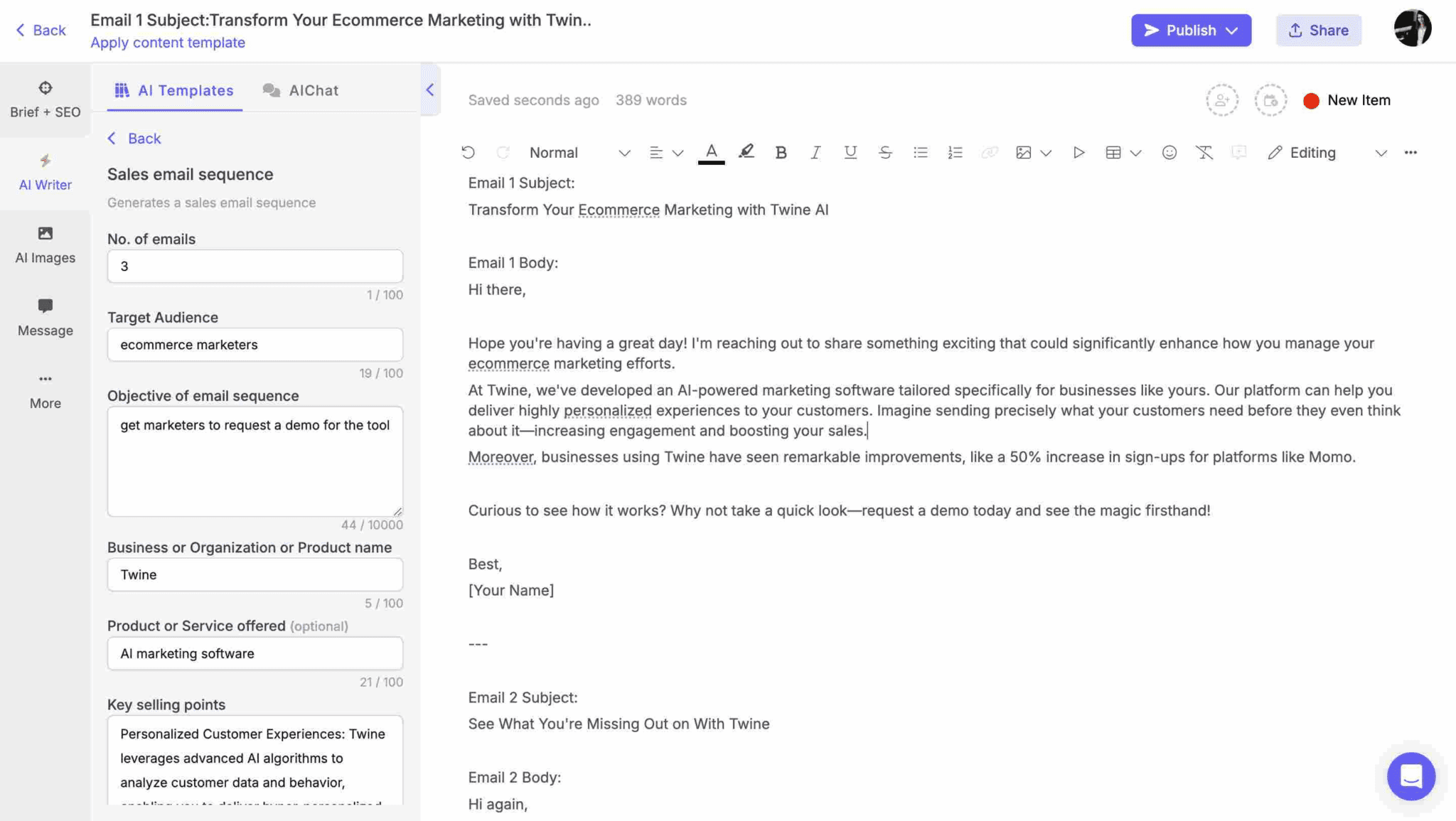Screen dimensions: 1456x821
Task: Insert an emoji from the toolbar
Action: coord(1168,152)
